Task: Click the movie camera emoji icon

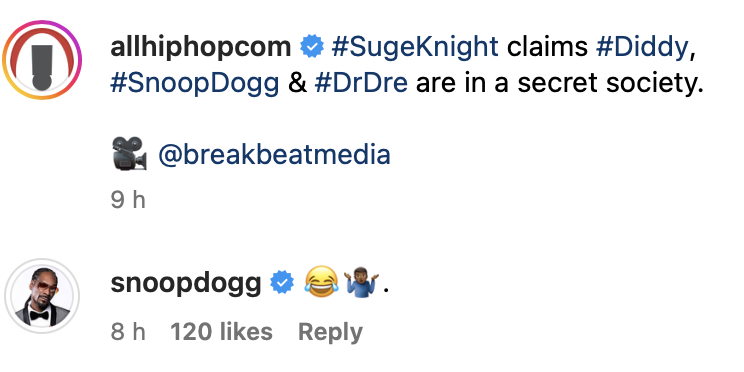Action: tap(129, 153)
